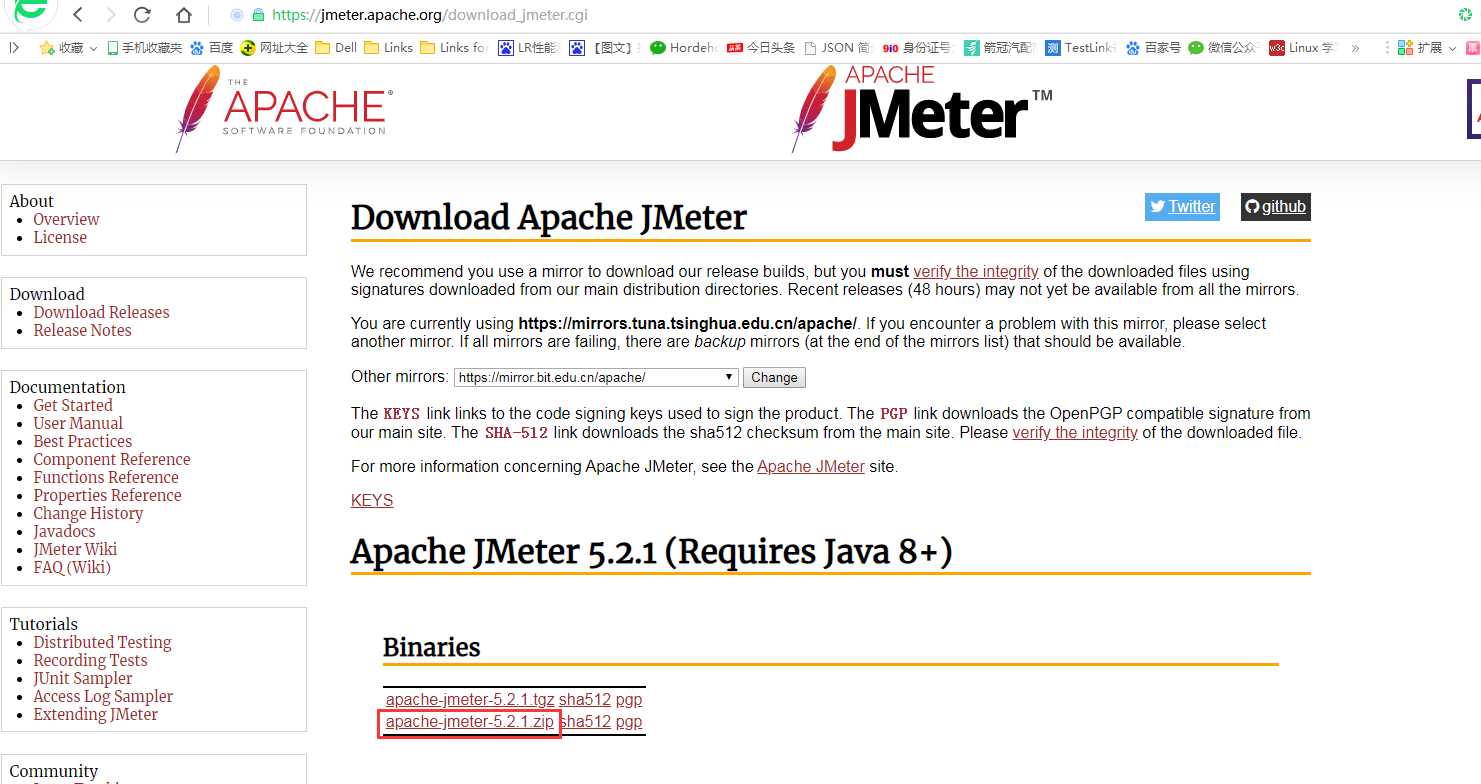Viewport: 1481px width, 784px height.
Task: Open FAQ (Wiki) sidebar link
Action: 72,567
